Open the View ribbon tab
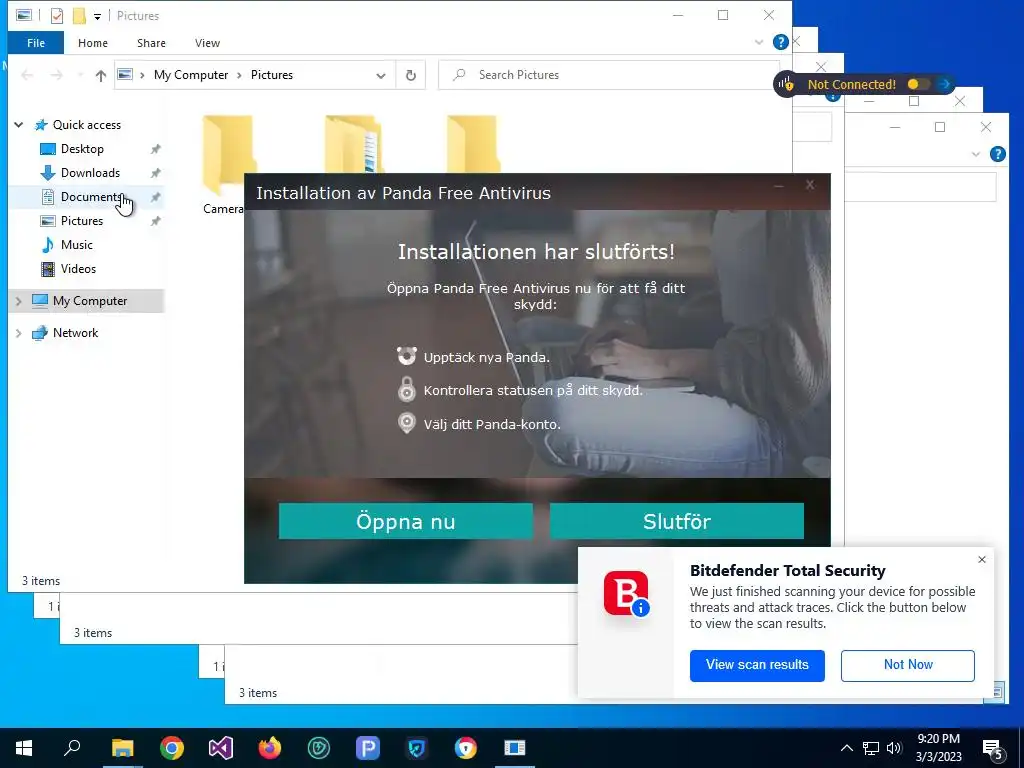The width and height of the screenshot is (1024, 768). coord(207,43)
